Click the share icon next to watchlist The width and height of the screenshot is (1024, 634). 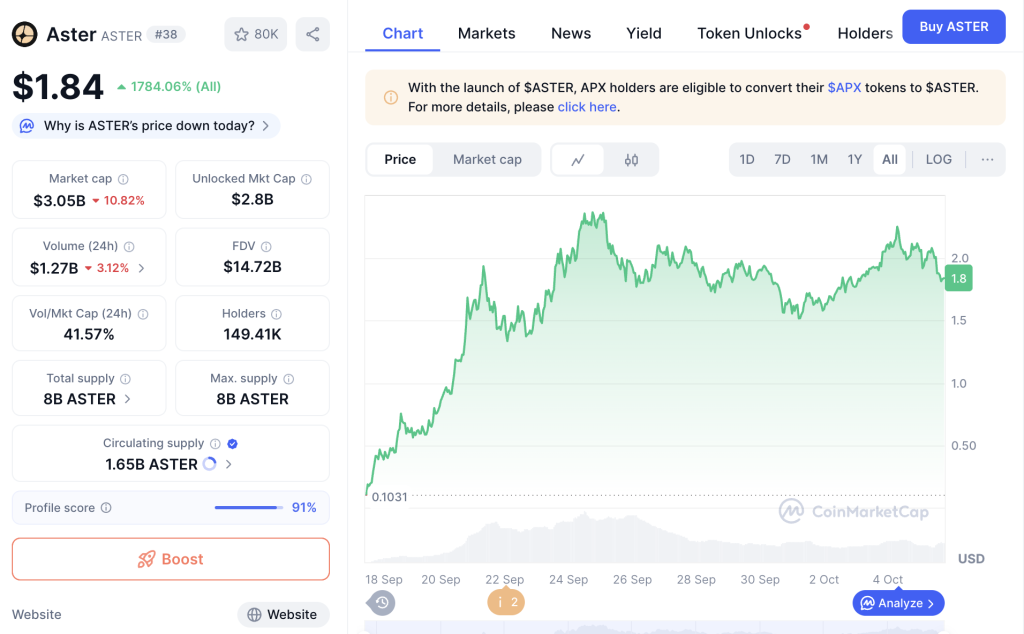point(313,34)
